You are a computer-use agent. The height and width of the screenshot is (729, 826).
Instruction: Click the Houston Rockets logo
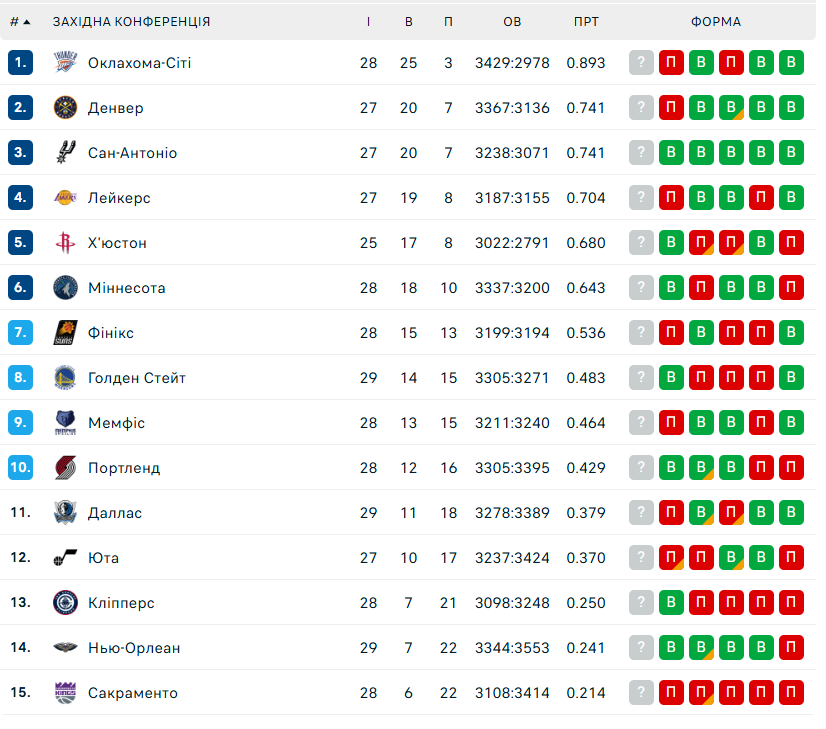65,243
